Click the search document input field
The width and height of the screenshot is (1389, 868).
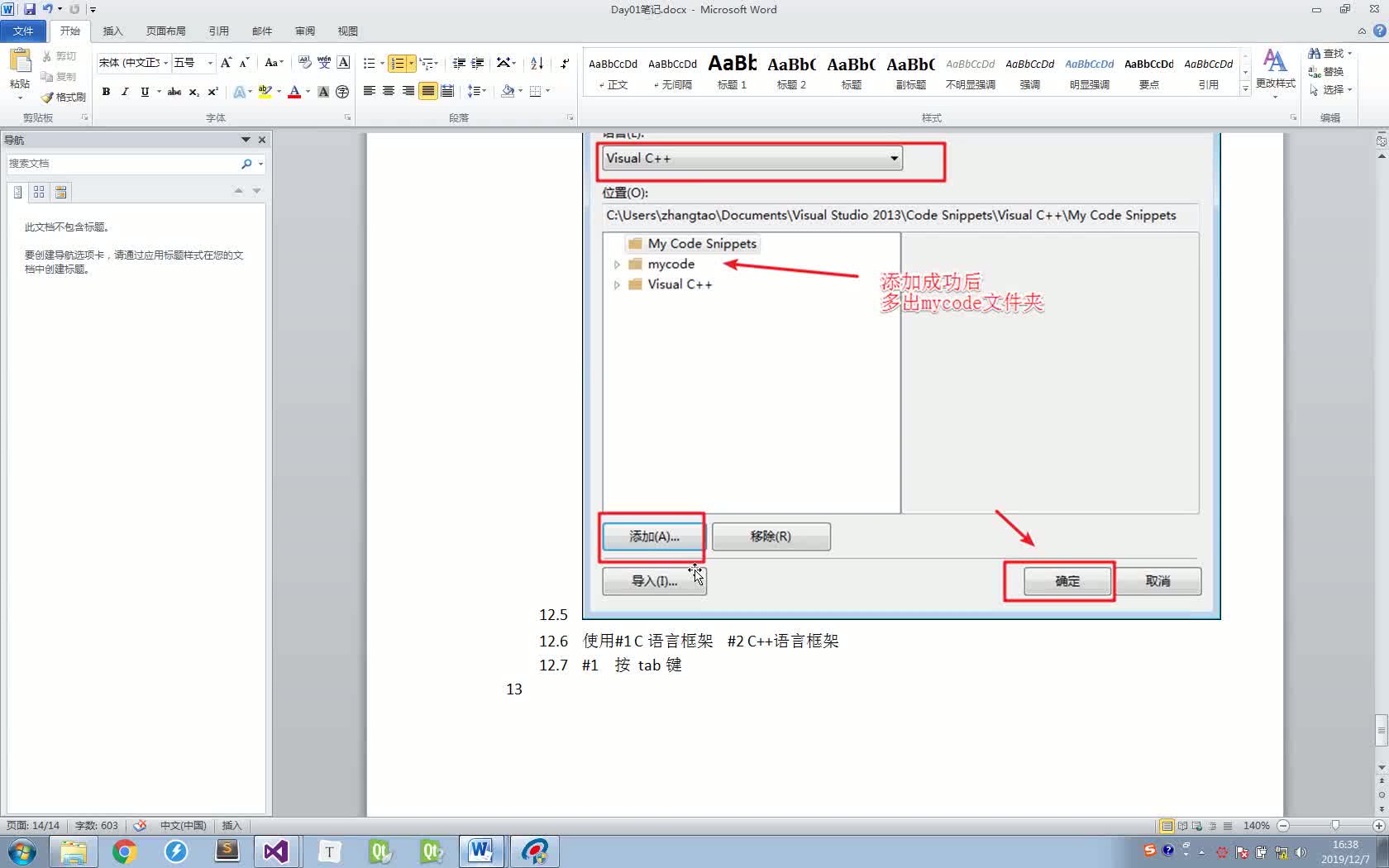pos(122,164)
